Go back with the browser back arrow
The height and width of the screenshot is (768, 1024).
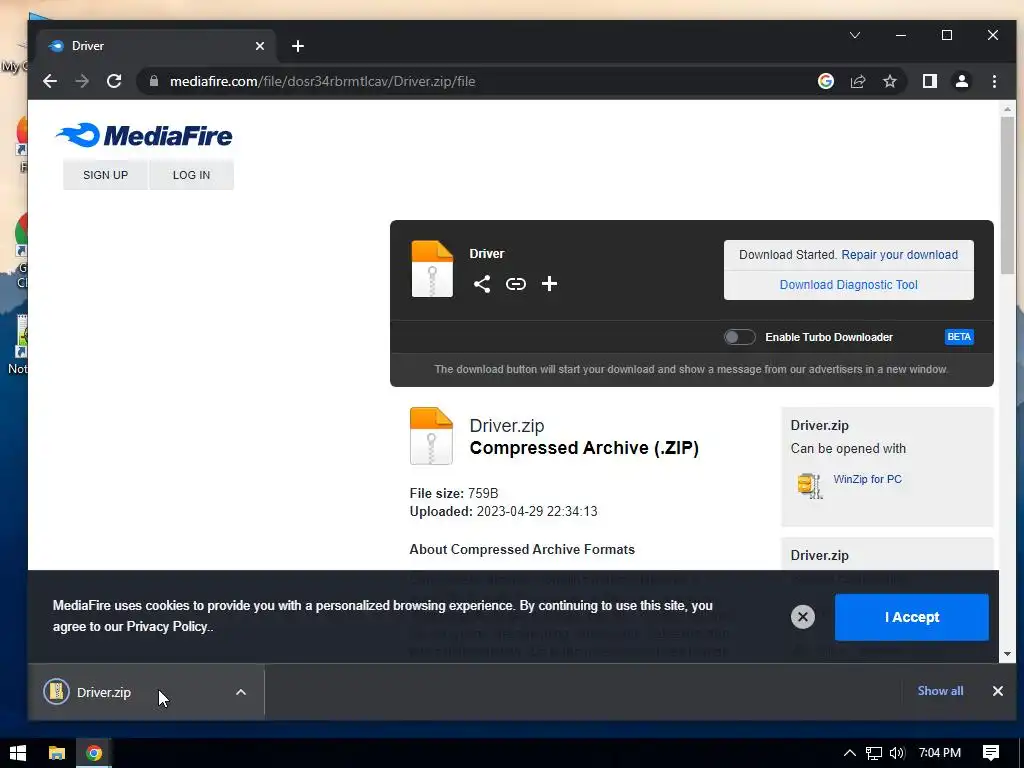coord(50,81)
